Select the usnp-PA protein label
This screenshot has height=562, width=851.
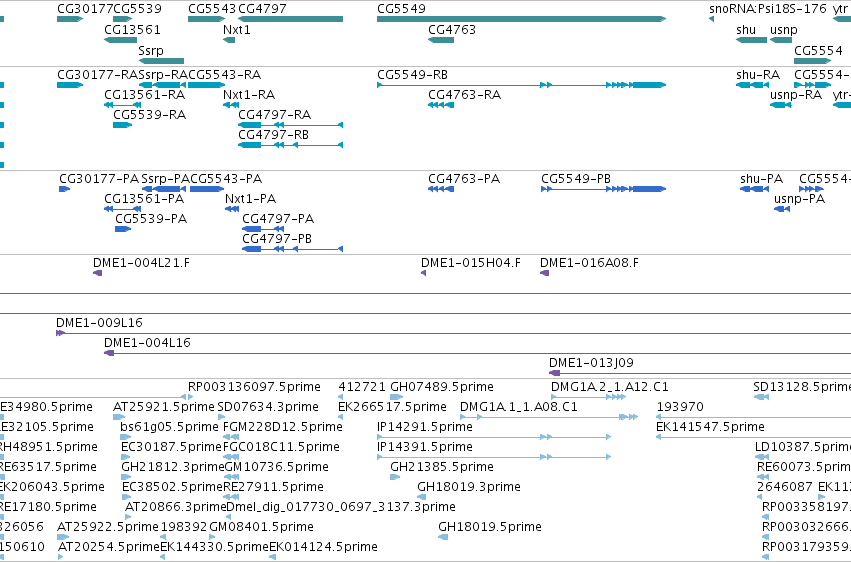pos(799,199)
